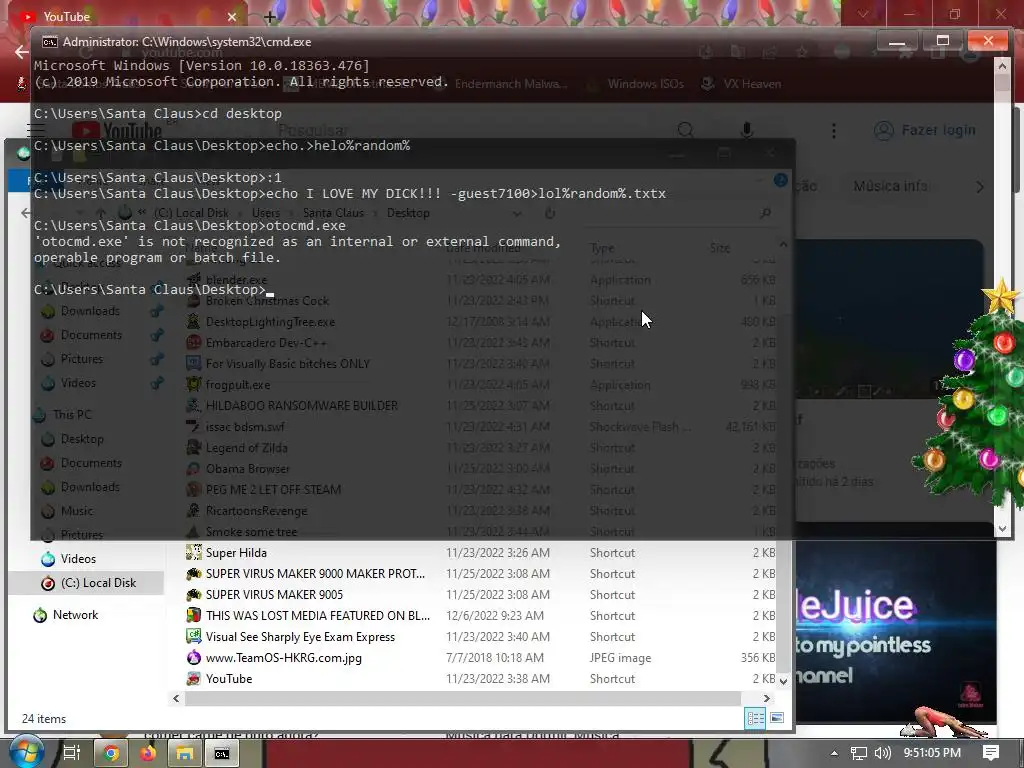Open the VX Heaven bookmark
This screenshot has width=1024, height=768.
741,84
